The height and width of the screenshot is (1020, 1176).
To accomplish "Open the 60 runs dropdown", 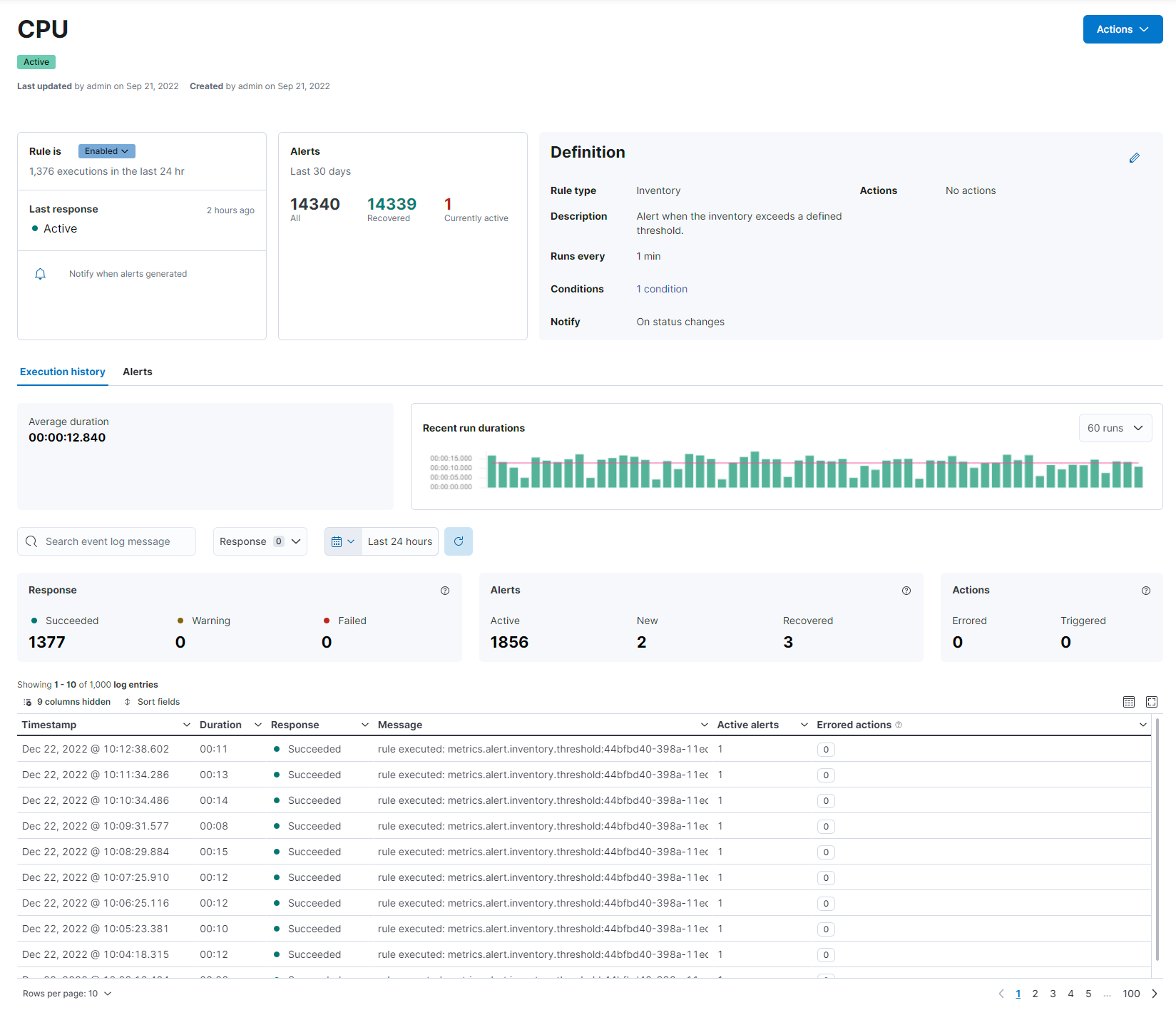I will [1115, 428].
